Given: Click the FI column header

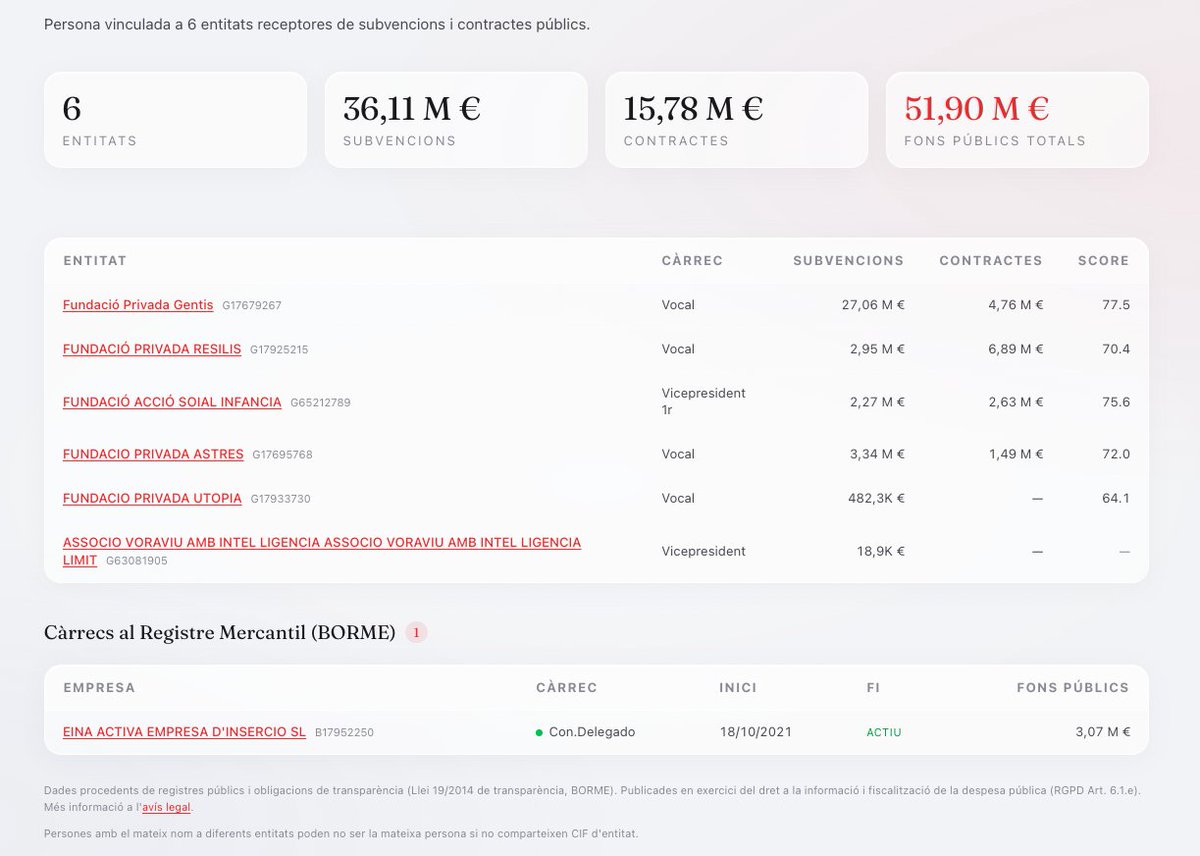Looking at the screenshot, I should [x=874, y=688].
